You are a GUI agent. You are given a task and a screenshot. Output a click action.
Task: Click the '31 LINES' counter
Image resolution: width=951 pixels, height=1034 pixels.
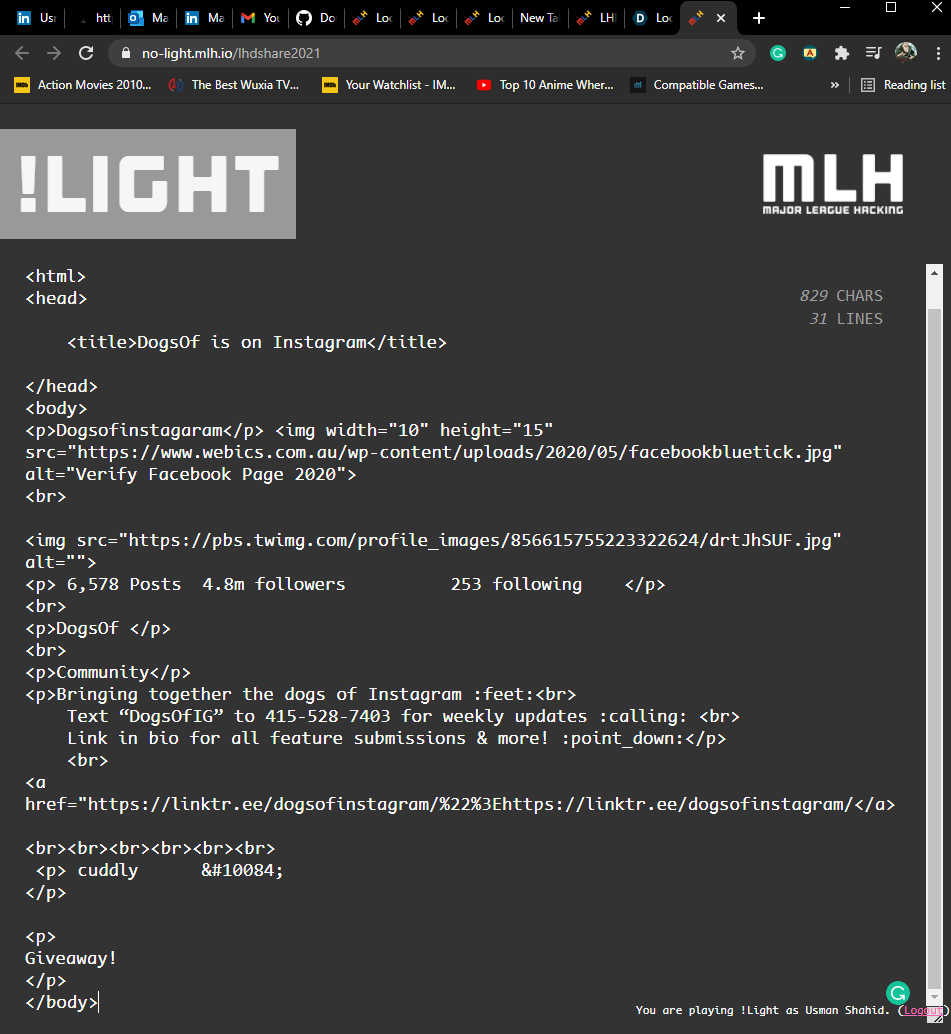pyautogui.click(x=845, y=319)
